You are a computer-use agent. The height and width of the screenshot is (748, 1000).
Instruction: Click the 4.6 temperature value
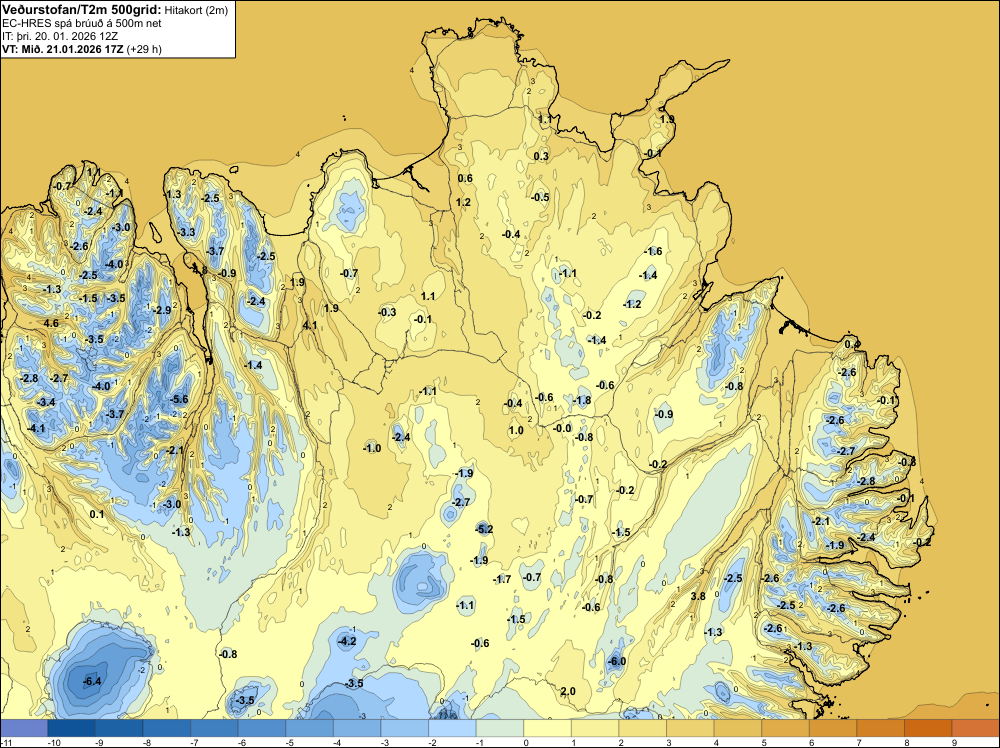(x=51, y=323)
